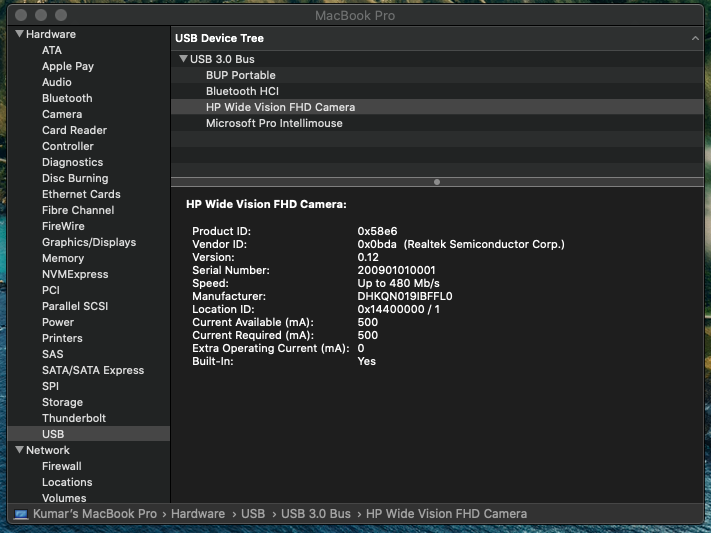This screenshot has width=711, height=533.
Task: Open the Memory category
Action: pyautogui.click(x=63, y=258)
